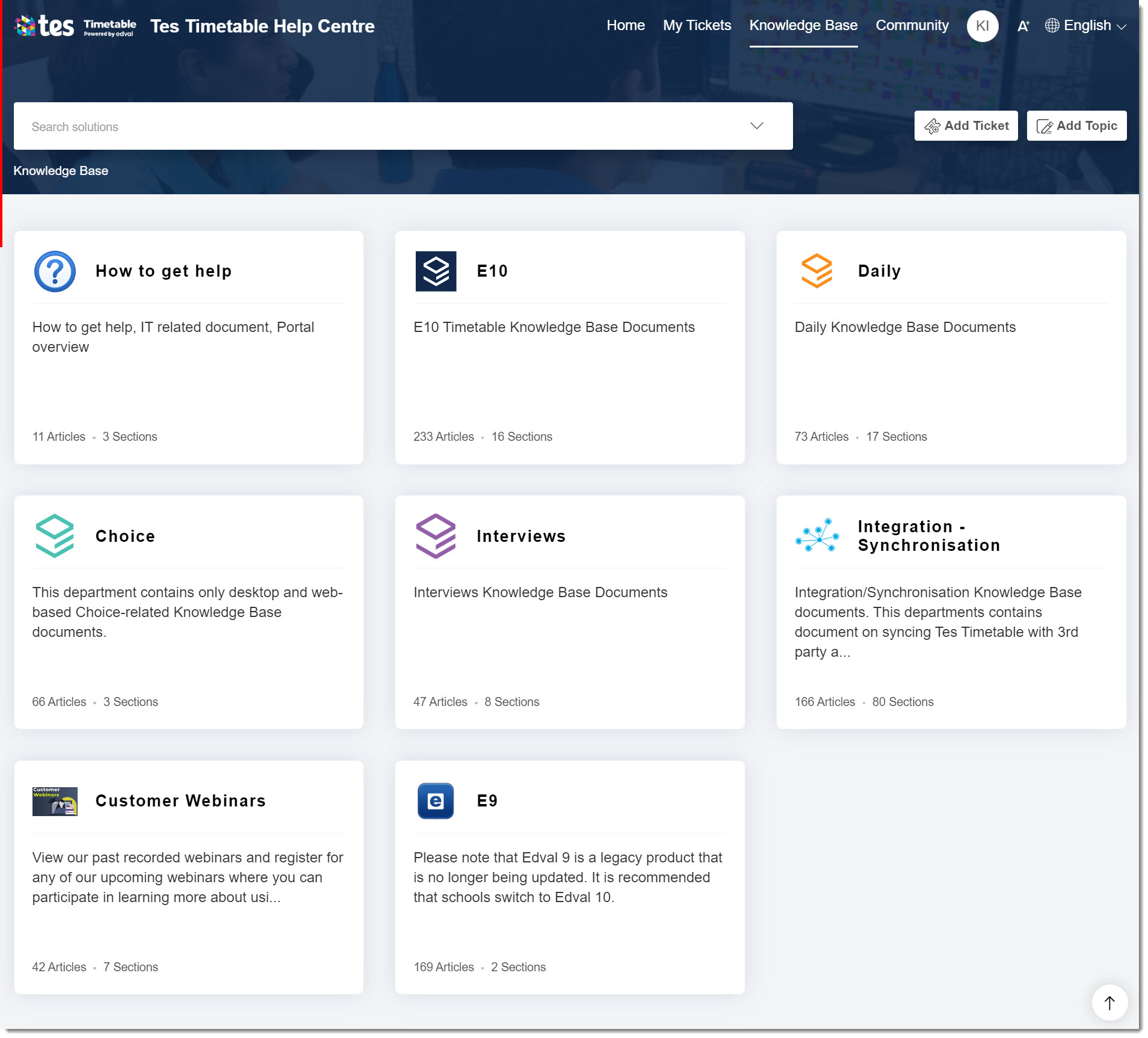Viewport: 1148px width, 1038px height.
Task: Click the Integration network nodes icon
Action: coord(816,536)
